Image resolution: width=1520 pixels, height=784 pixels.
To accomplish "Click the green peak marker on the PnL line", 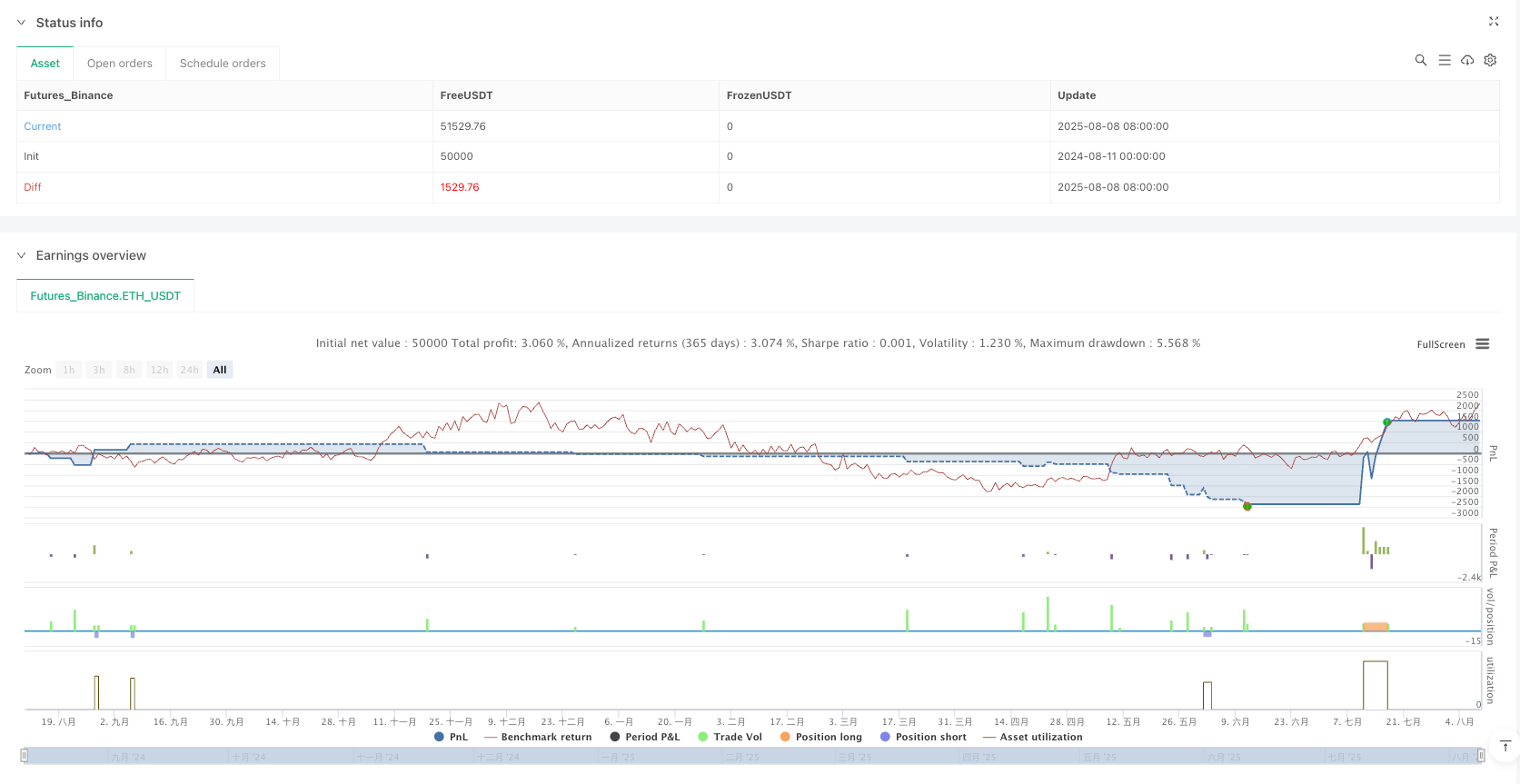I will click(1386, 422).
